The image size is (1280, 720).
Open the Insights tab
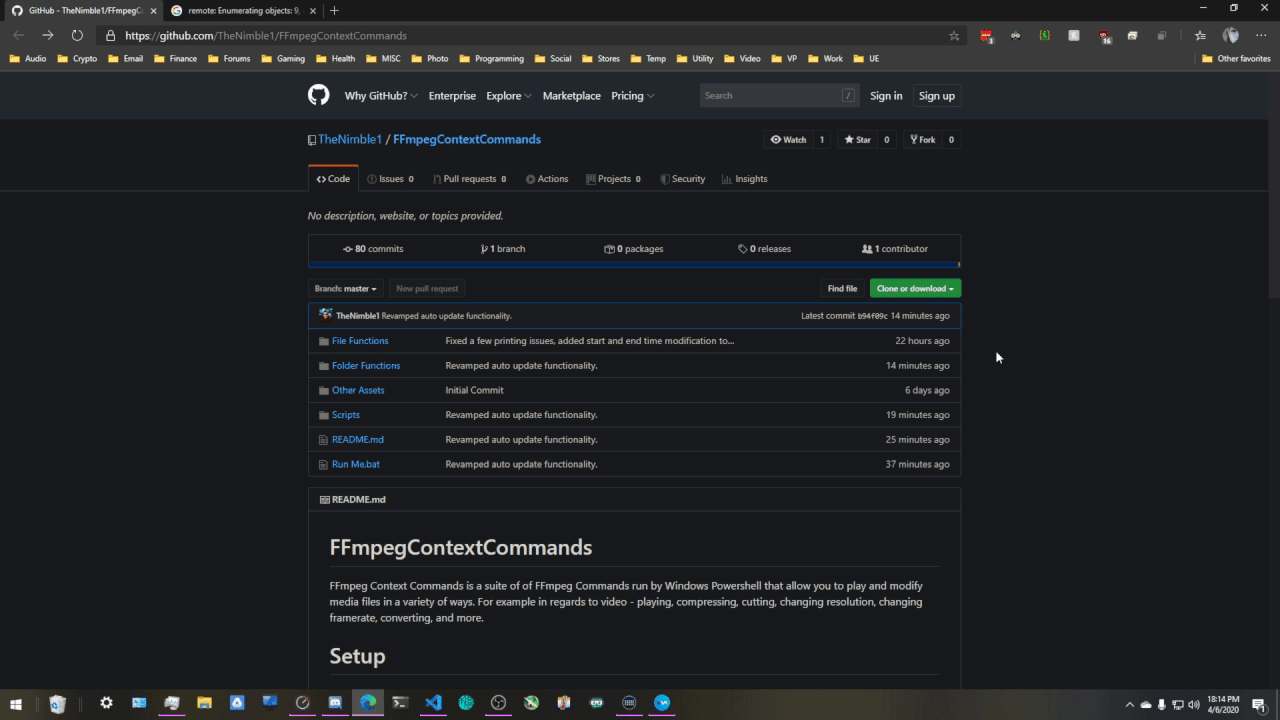point(745,179)
